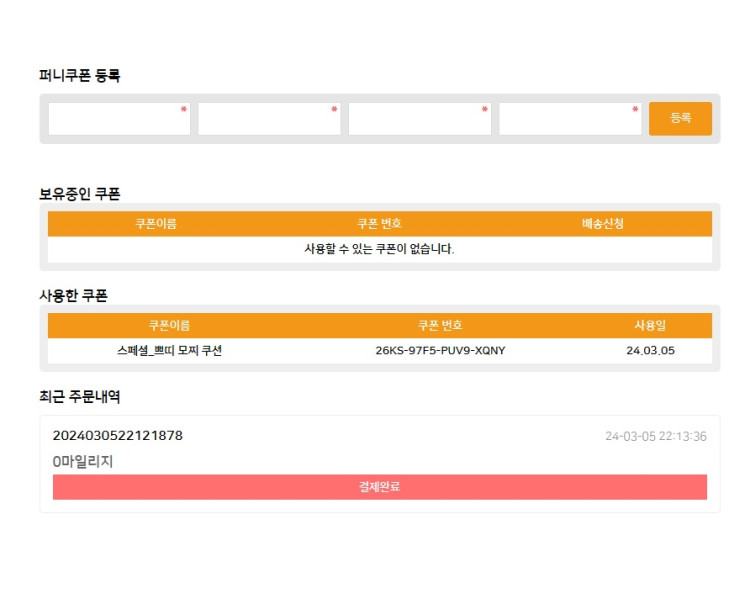This screenshot has height=600, width=750.
Task: Click the first coupon code input field
Action: point(119,119)
